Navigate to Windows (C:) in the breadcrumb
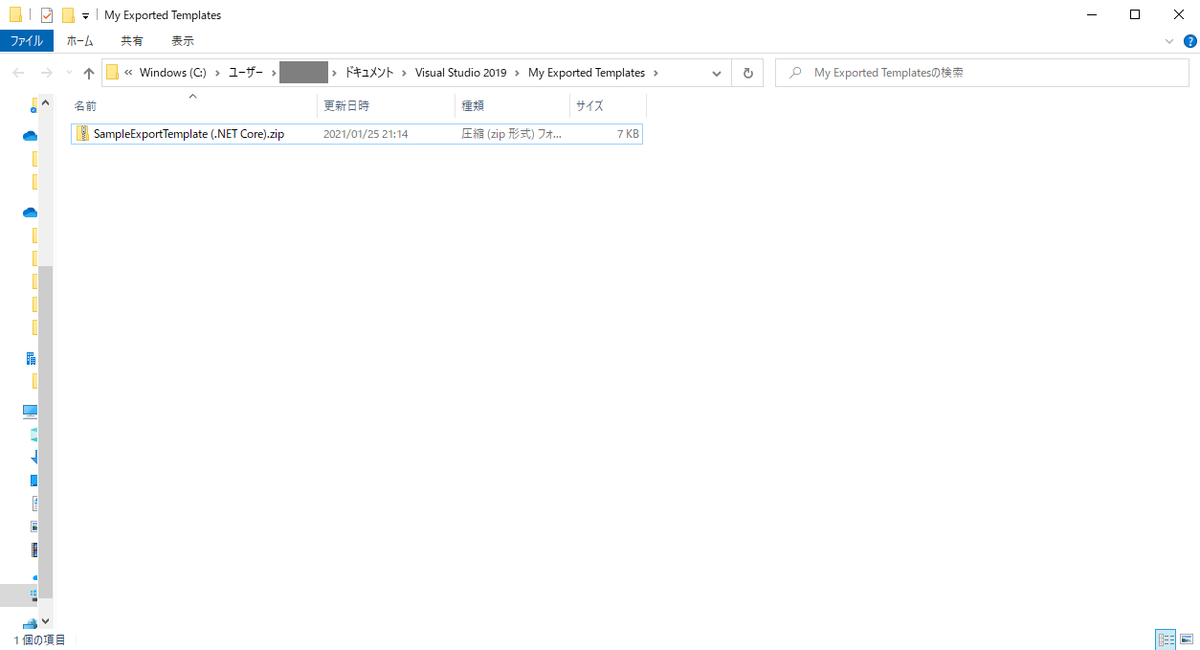Image resolution: width=1200 pixels, height=650 pixels. (173, 73)
